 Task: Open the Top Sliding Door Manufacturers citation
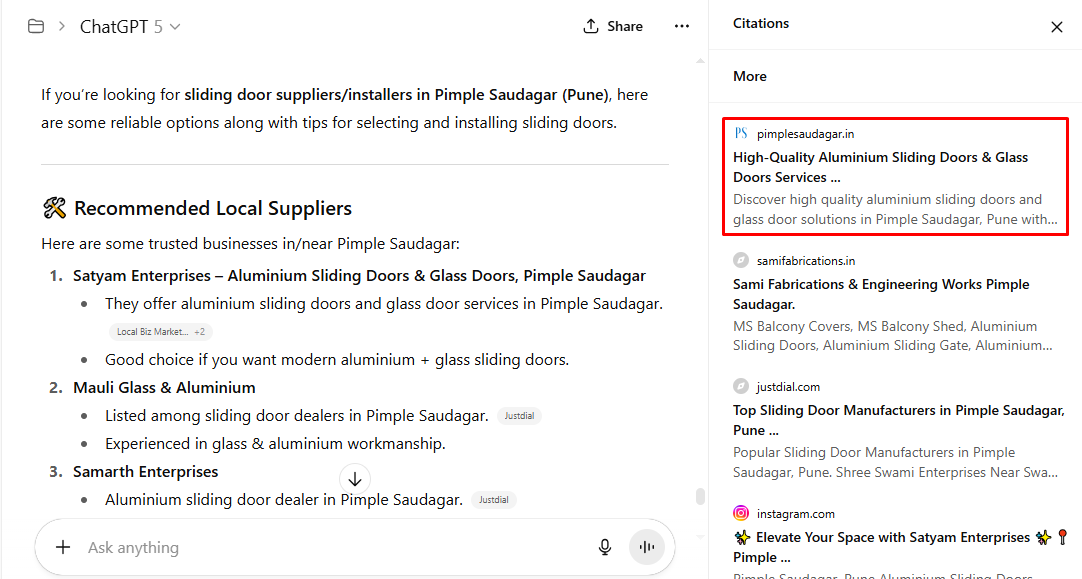coord(898,420)
